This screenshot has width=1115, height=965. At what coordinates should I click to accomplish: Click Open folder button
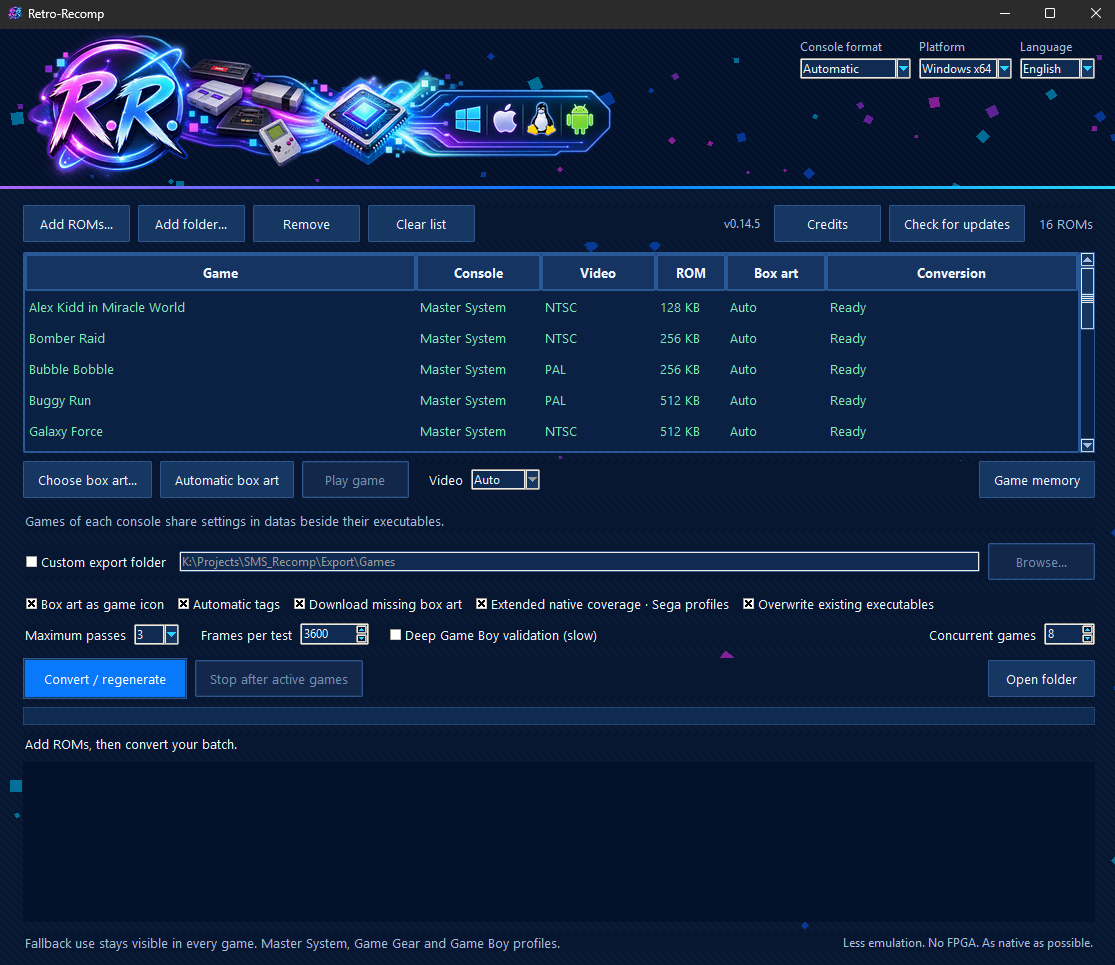point(1041,679)
